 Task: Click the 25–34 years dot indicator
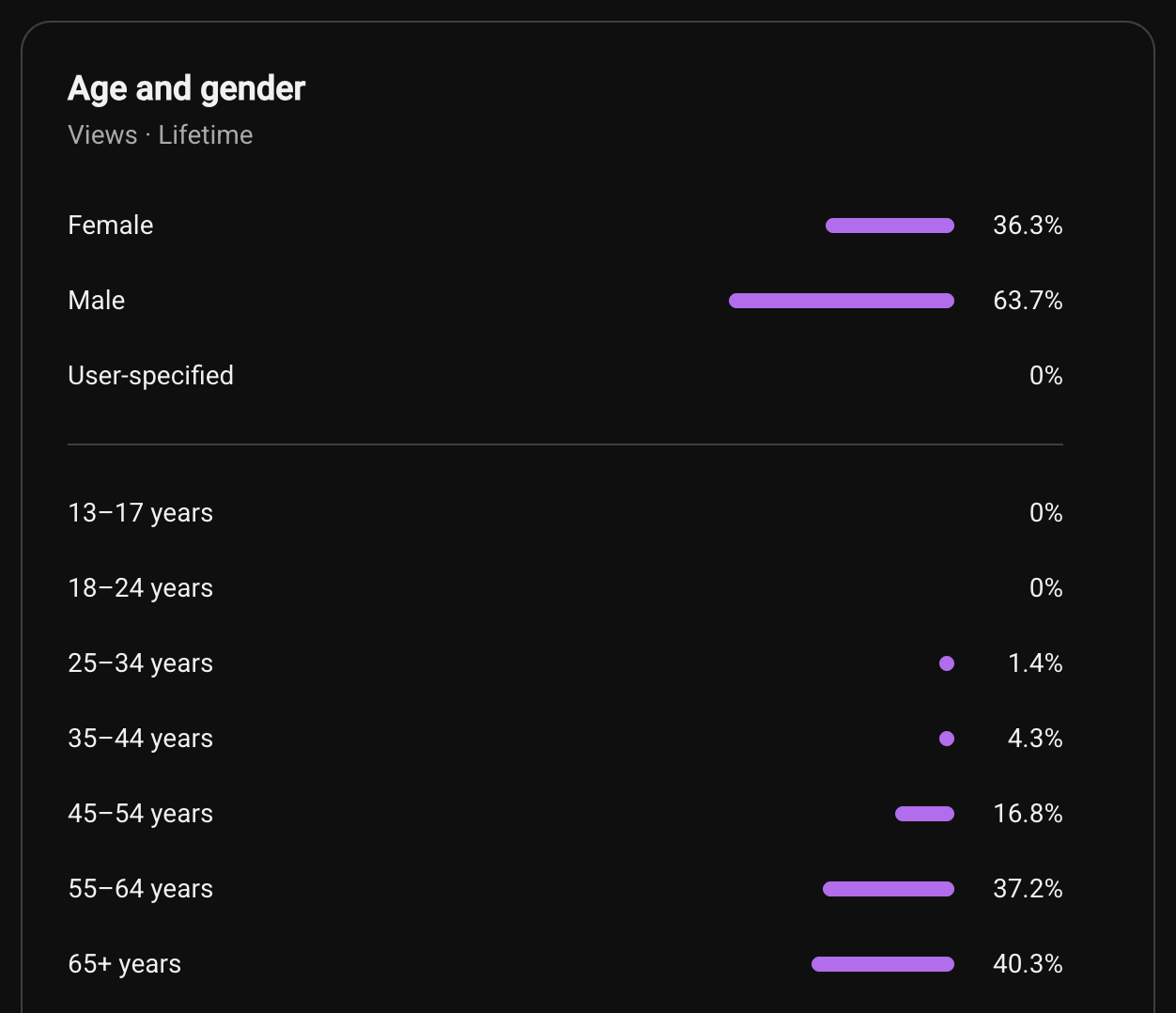click(x=947, y=663)
